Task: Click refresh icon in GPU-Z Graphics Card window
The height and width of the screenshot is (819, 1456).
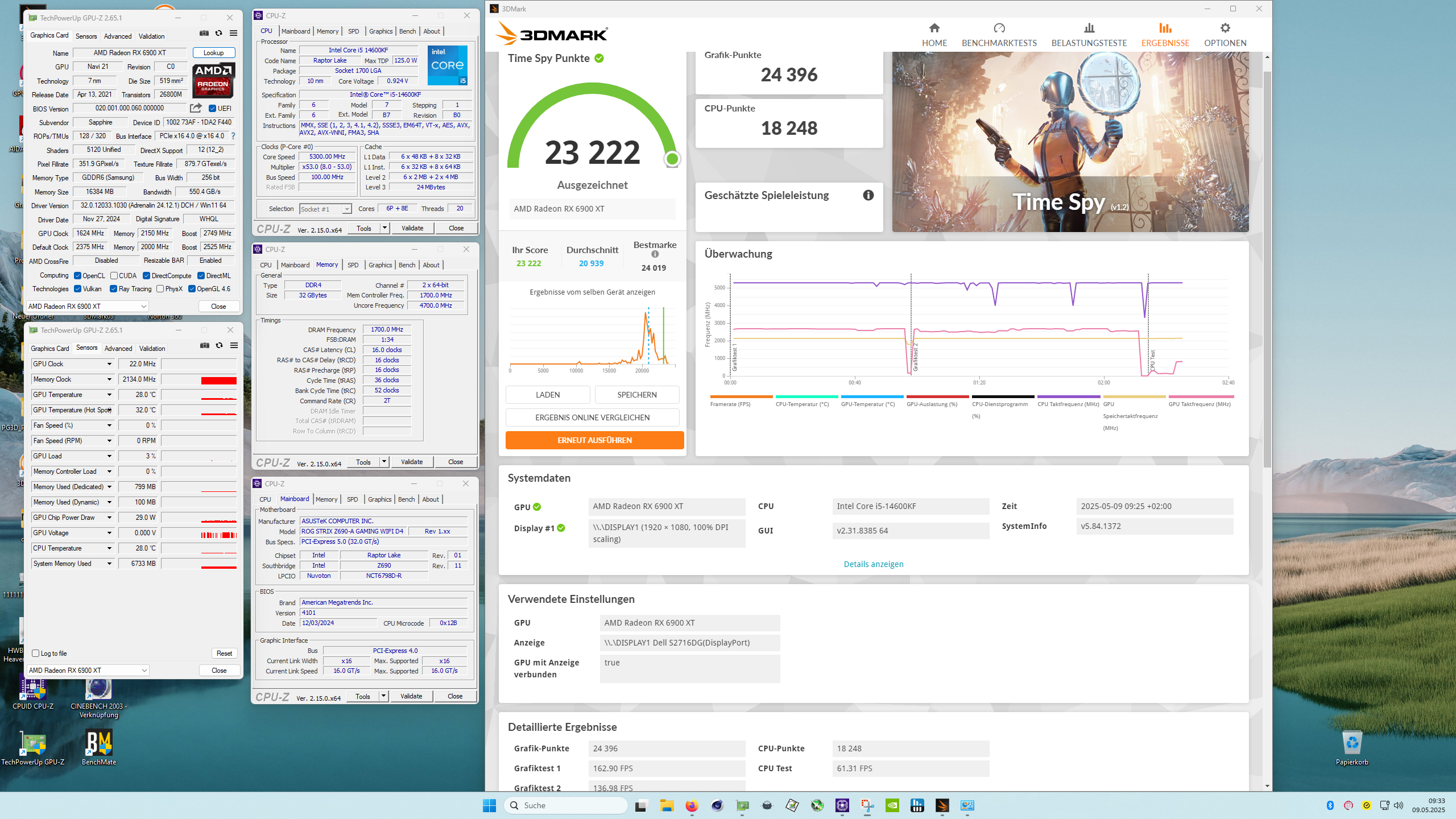Action: (218, 34)
